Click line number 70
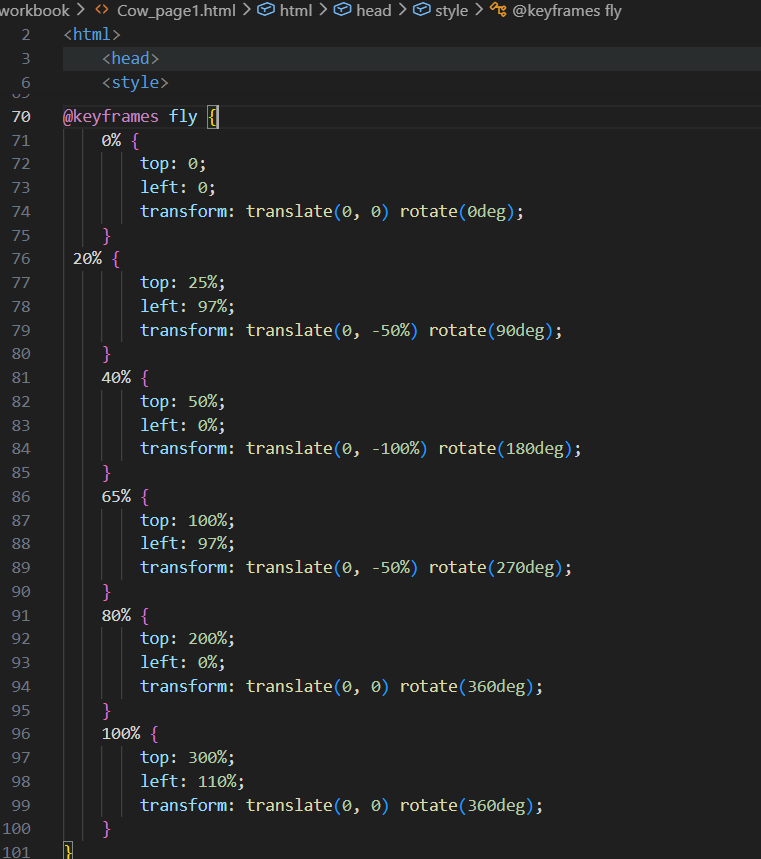Viewport: 761px width, 859px height. click(21, 117)
